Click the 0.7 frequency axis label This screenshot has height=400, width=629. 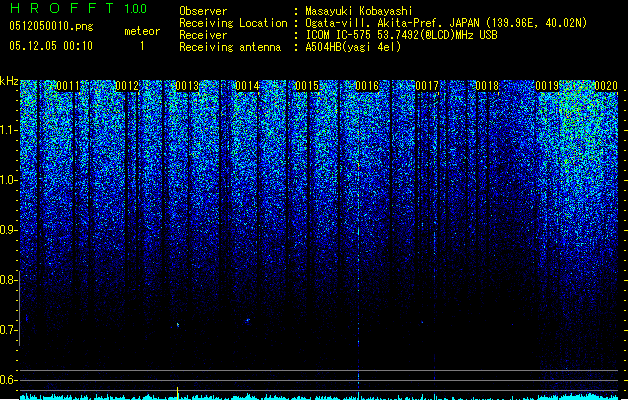click(x=9, y=330)
